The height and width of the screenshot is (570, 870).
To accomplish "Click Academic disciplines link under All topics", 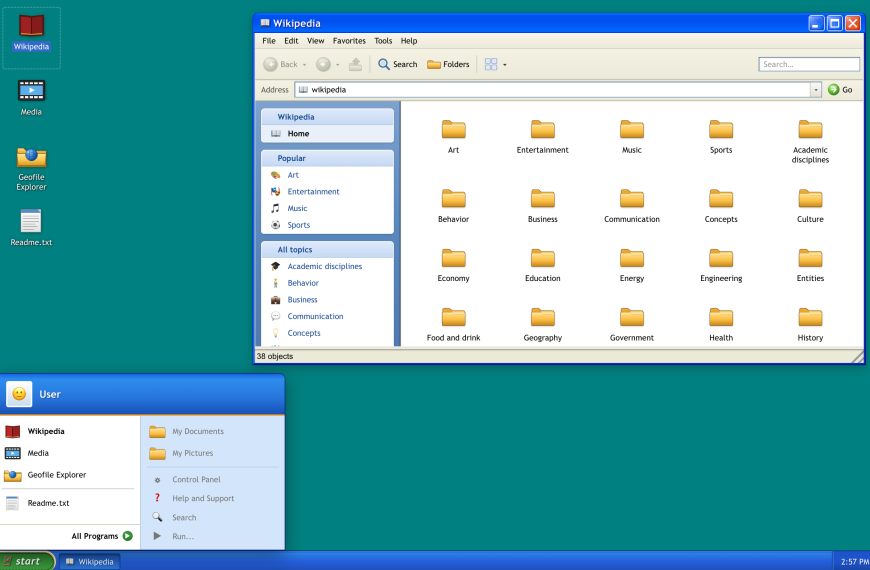I will pos(325,266).
